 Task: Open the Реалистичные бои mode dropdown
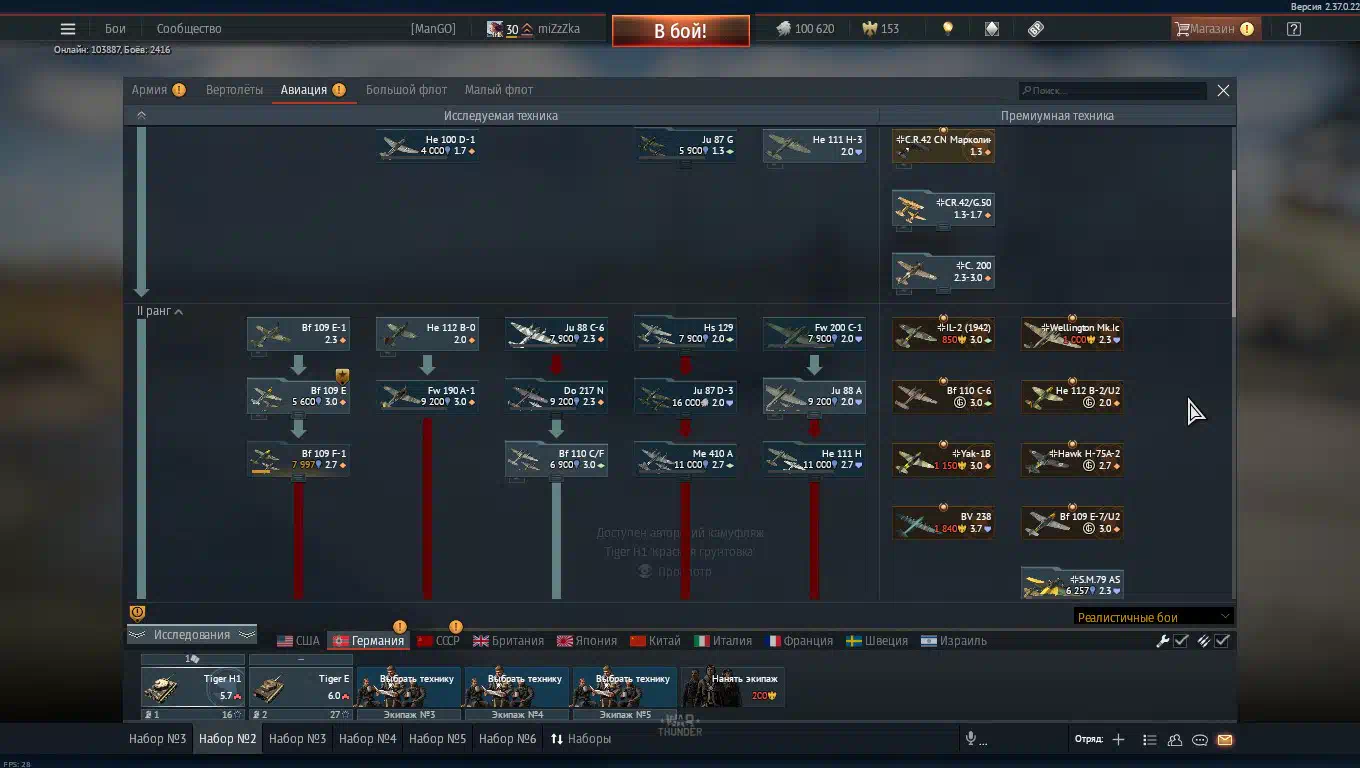coord(1153,617)
